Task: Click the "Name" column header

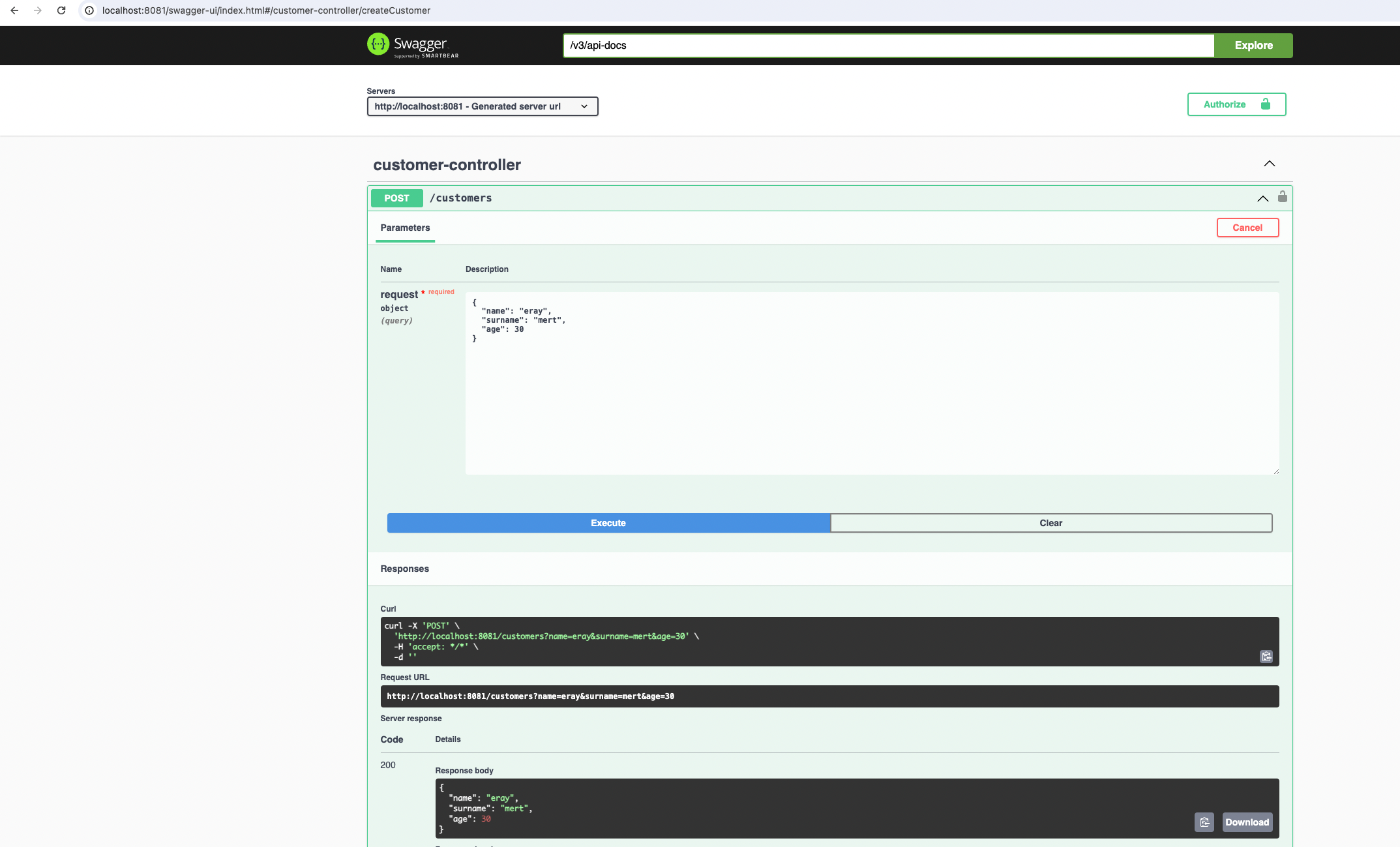Action: [391, 269]
